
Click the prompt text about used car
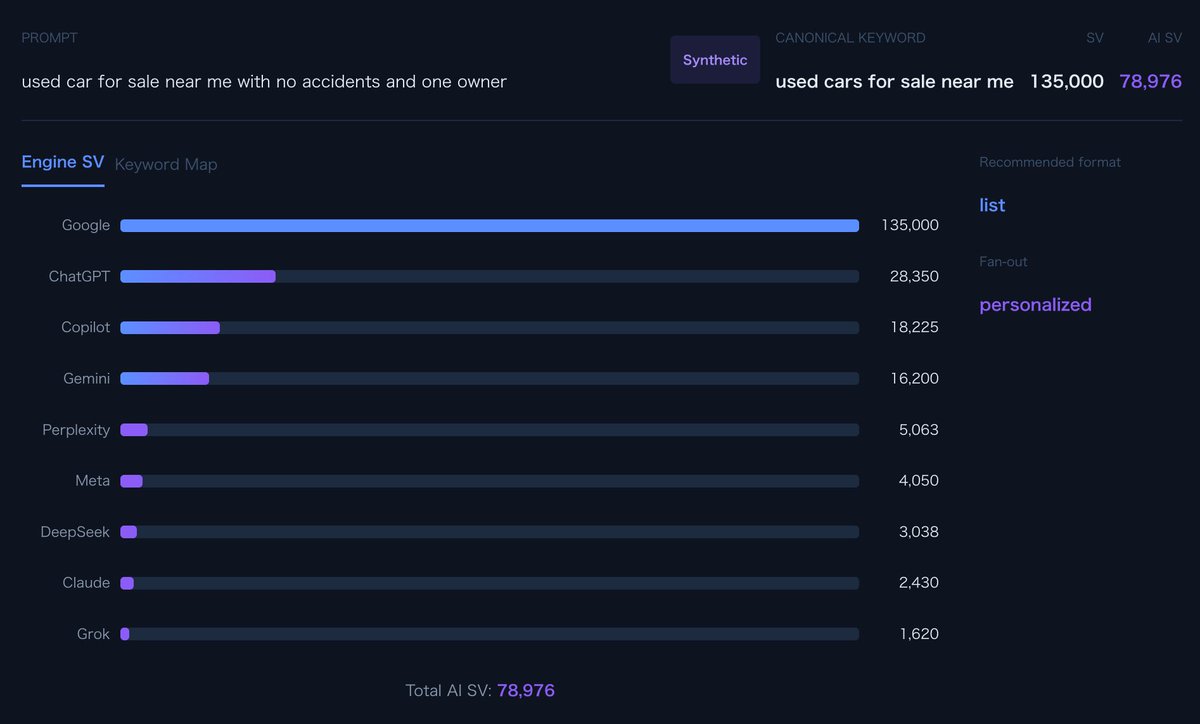[264, 82]
